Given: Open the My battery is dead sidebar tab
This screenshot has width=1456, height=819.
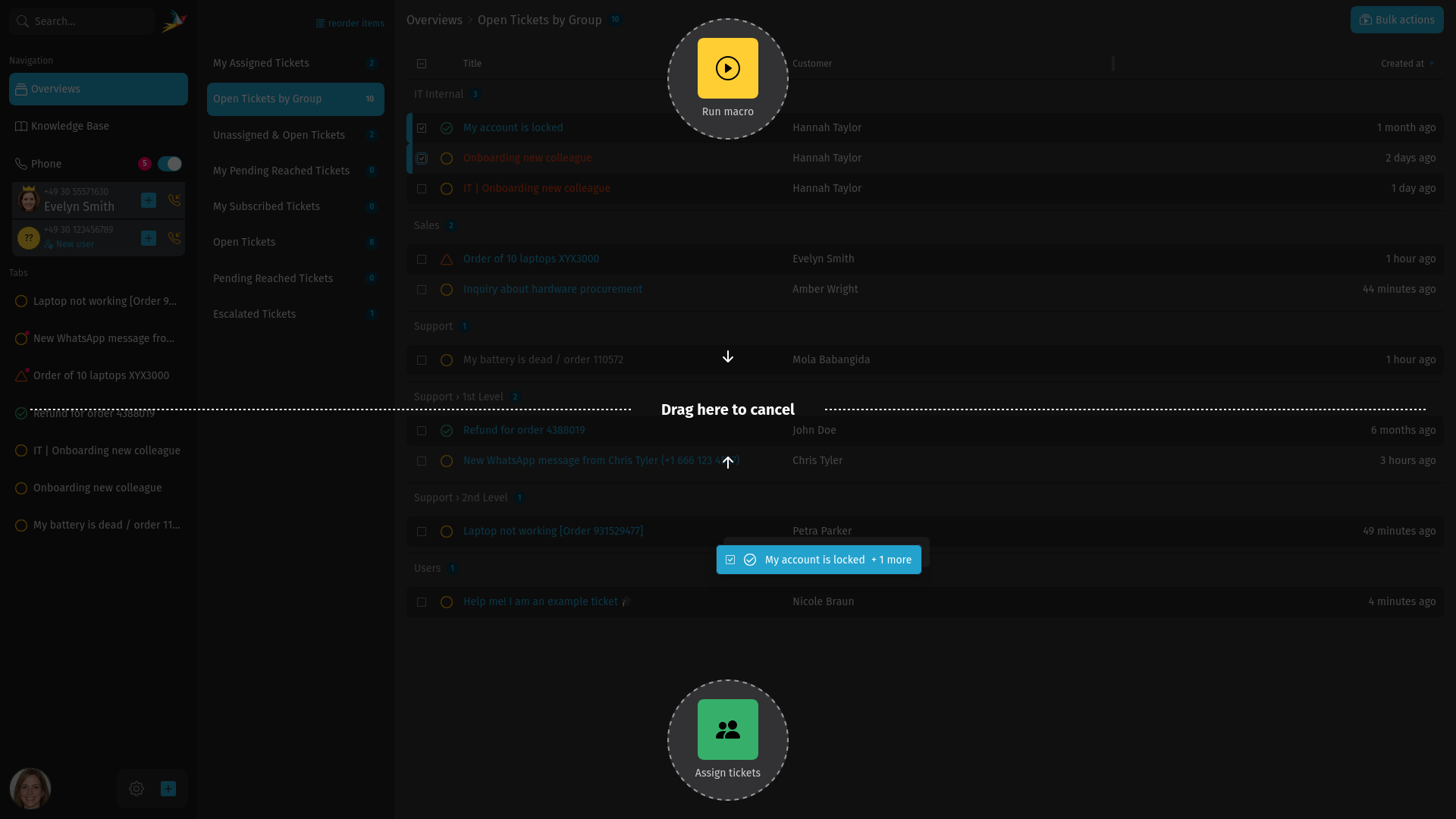Looking at the screenshot, I should (x=99, y=525).
